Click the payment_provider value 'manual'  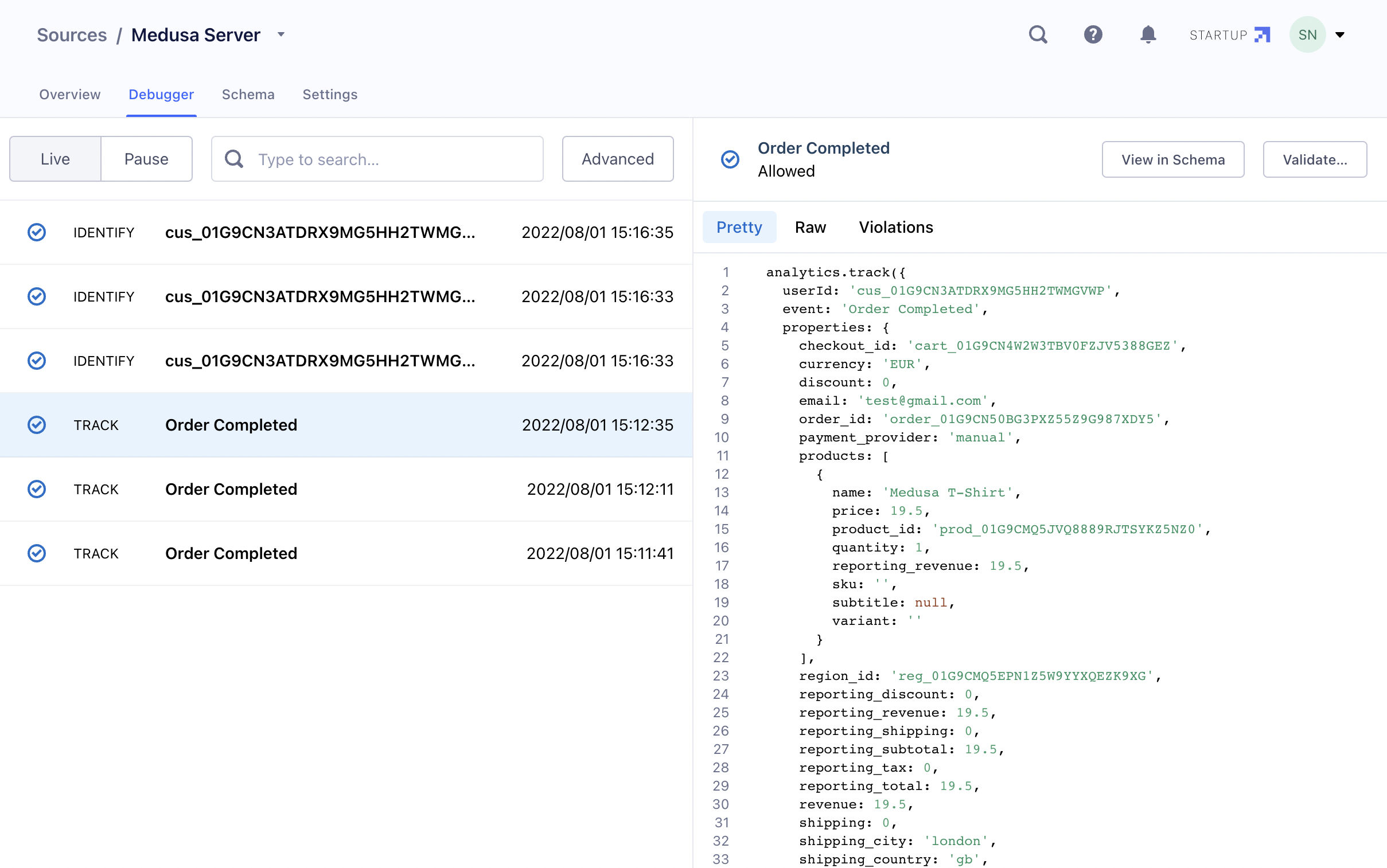pos(980,438)
